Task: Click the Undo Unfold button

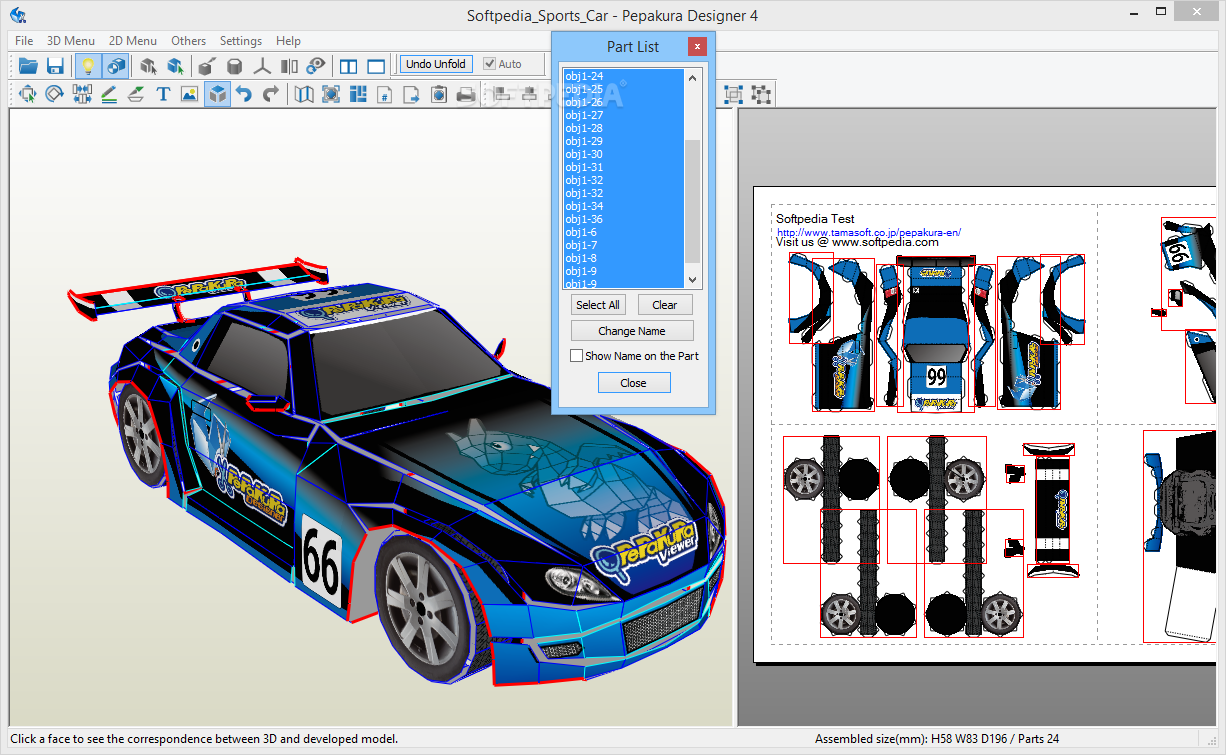Action: click(x=436, y=64)
